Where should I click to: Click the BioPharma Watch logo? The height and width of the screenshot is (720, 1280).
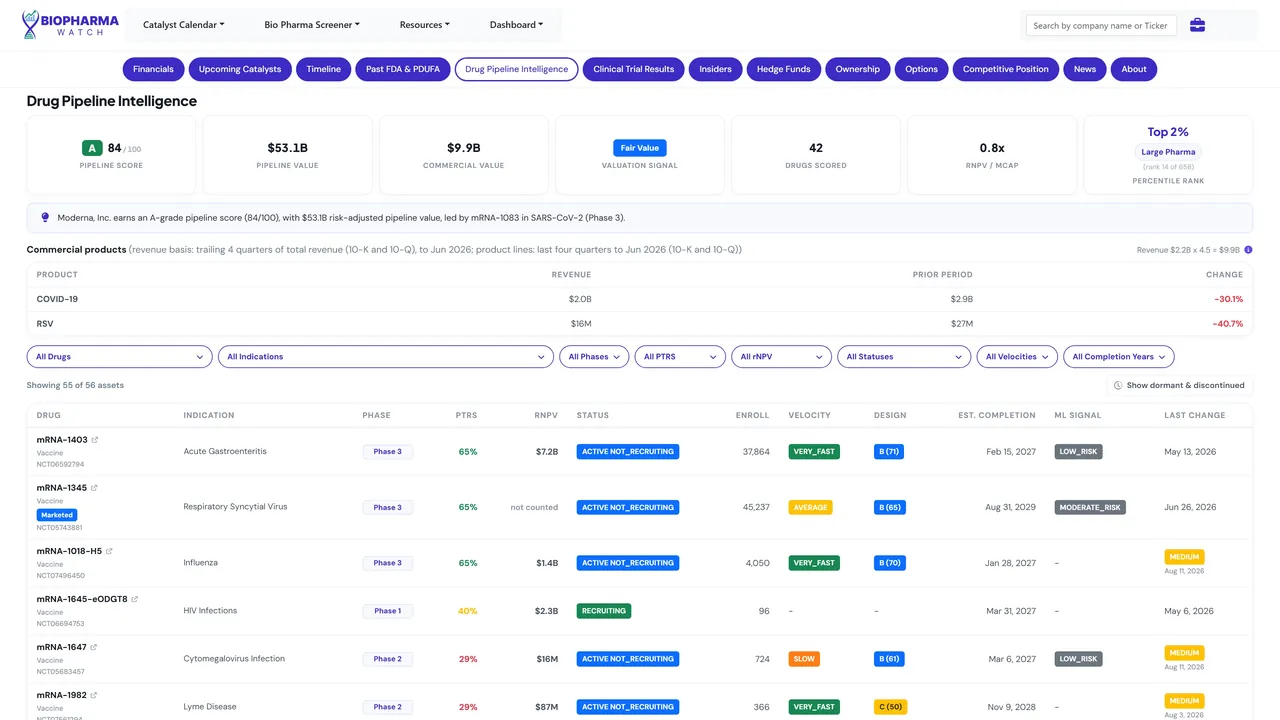pyautogui.click(x=70, y=25)
